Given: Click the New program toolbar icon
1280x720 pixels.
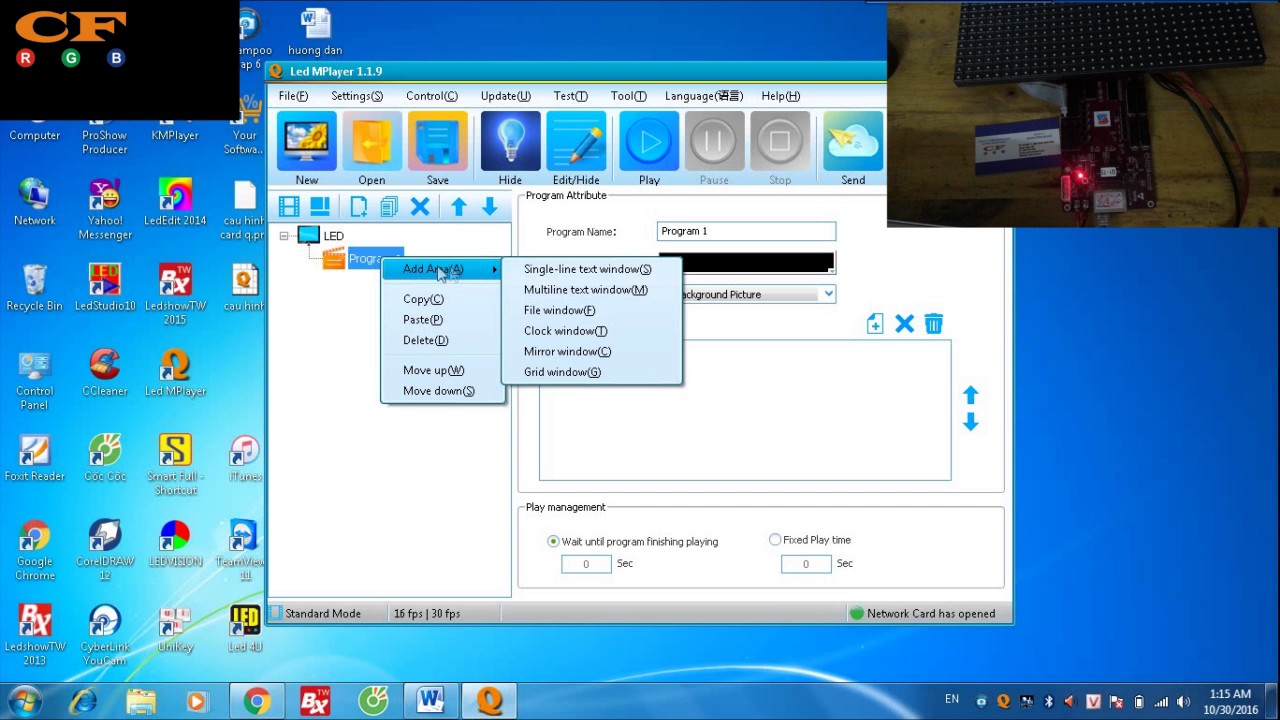Looking at the screenshot, I should point(306,142).
